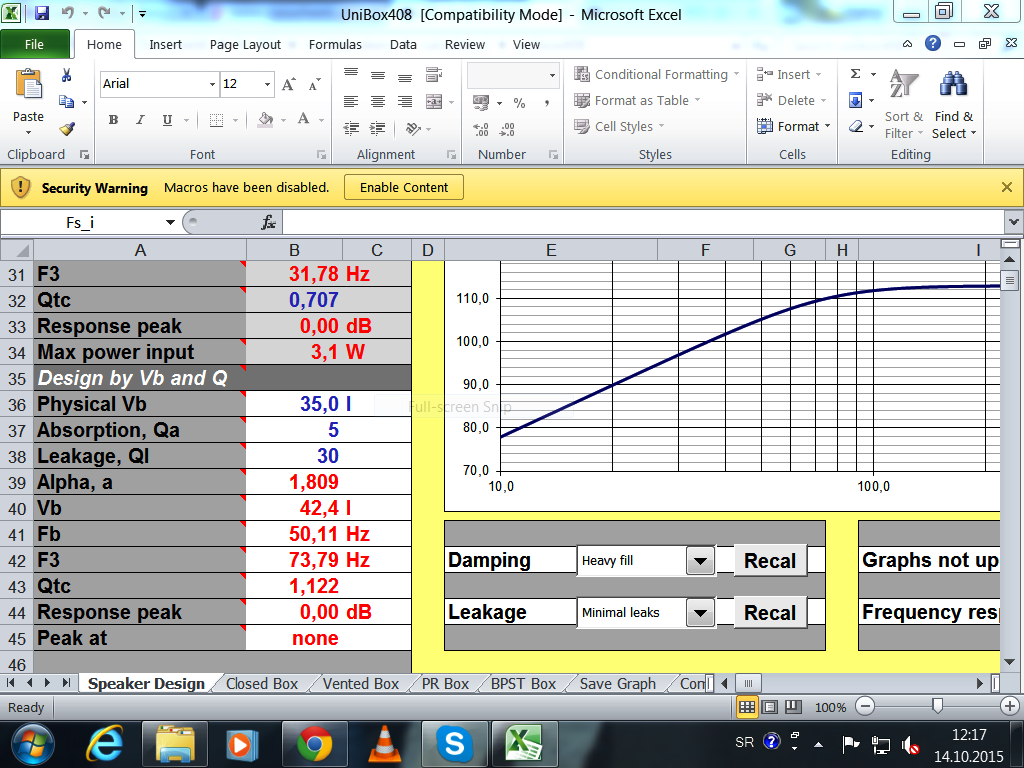
Task: Toggle Bold formatting
Action: tap(114, 120)
